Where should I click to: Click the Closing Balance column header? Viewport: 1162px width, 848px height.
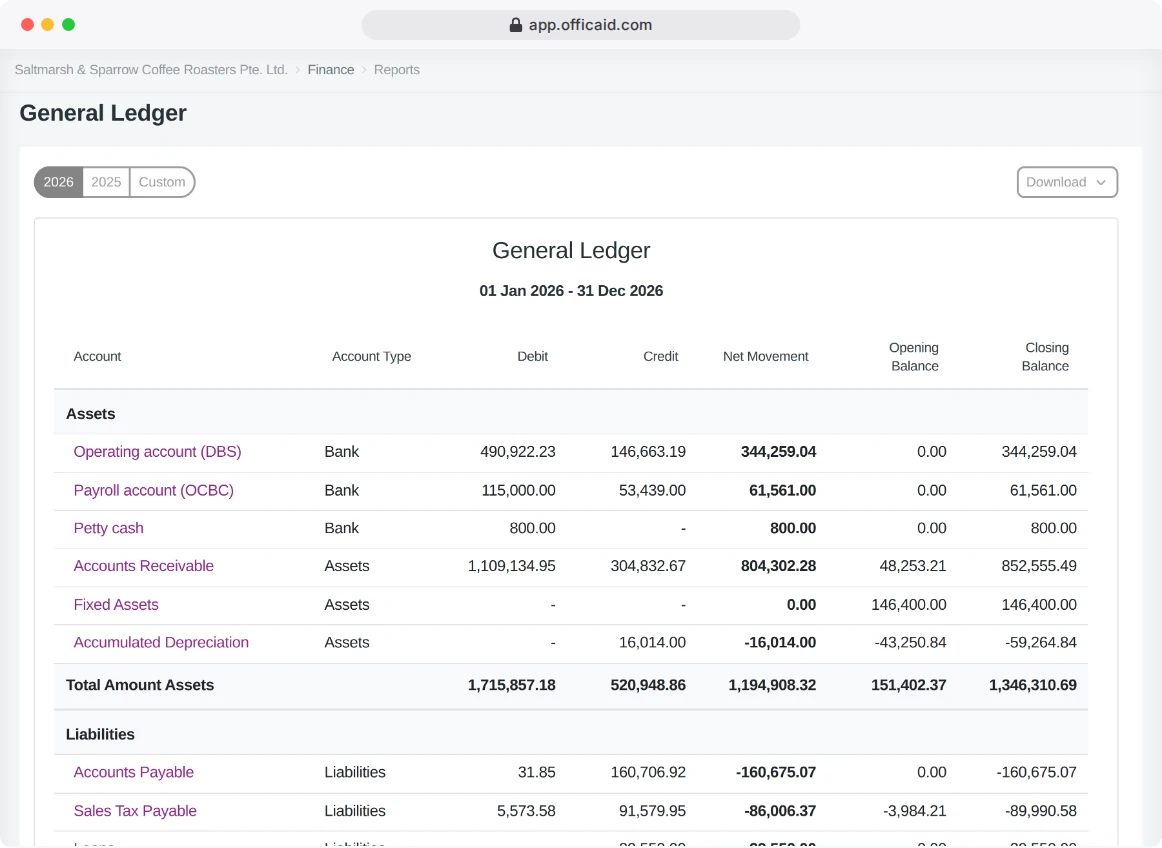[x=1046, y=357]
